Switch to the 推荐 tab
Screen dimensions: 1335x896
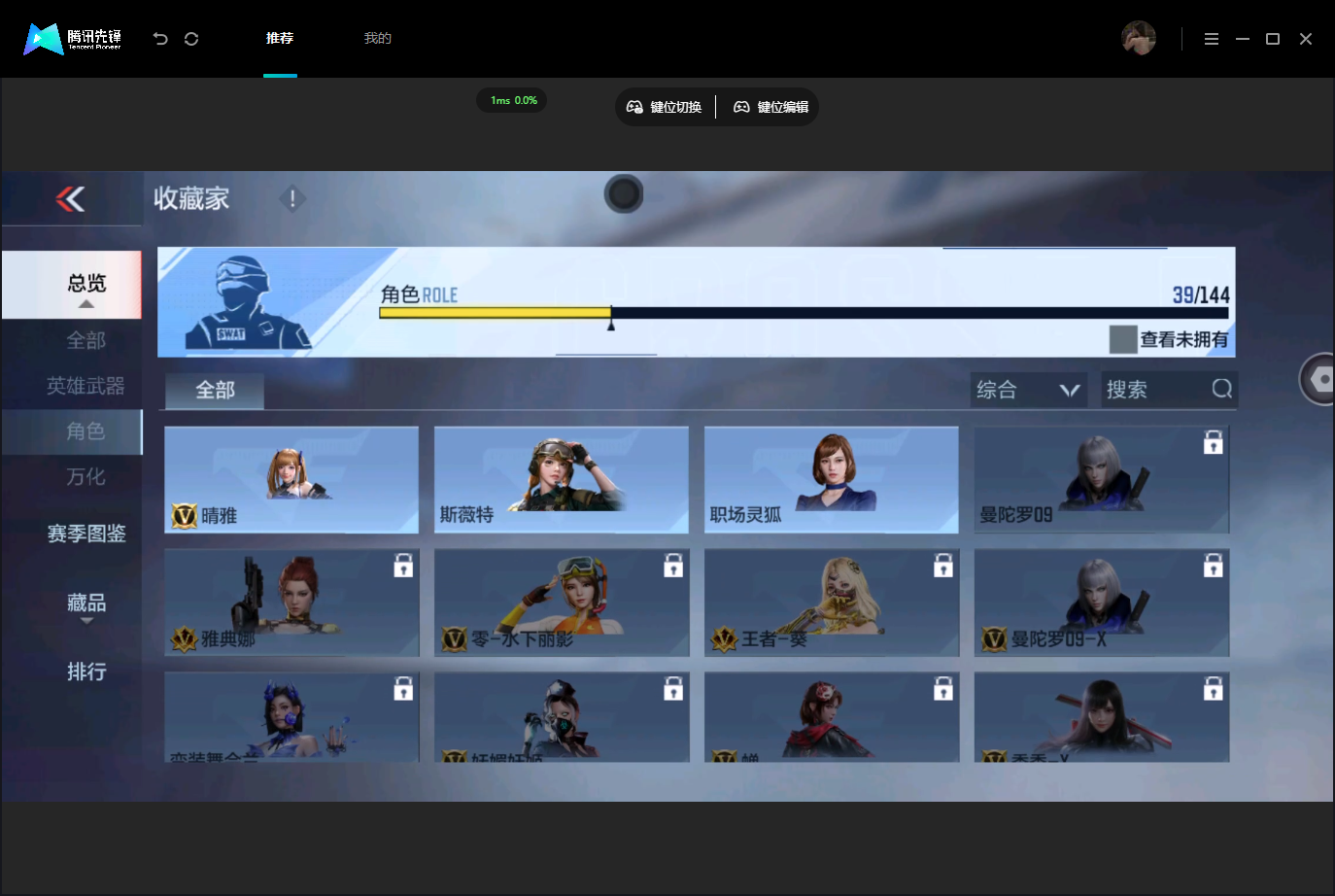[x=280, y=39]
